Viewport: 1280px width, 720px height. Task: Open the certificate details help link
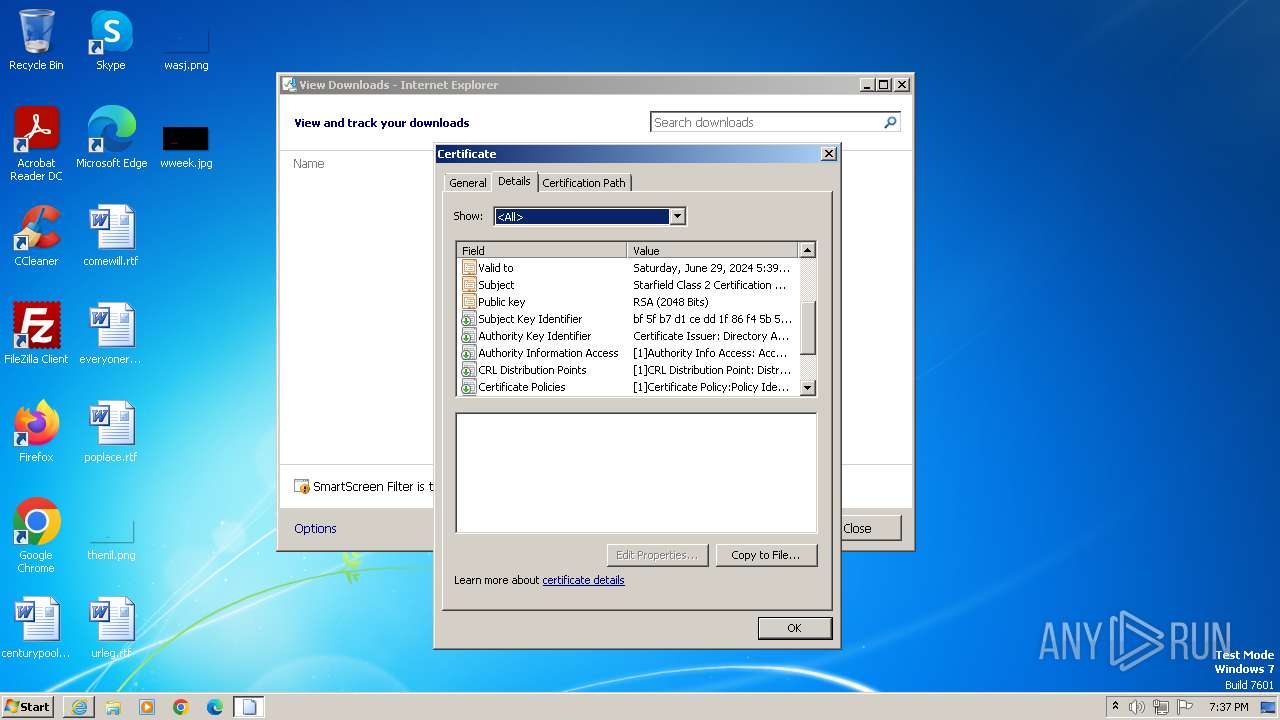click(583, 580)
